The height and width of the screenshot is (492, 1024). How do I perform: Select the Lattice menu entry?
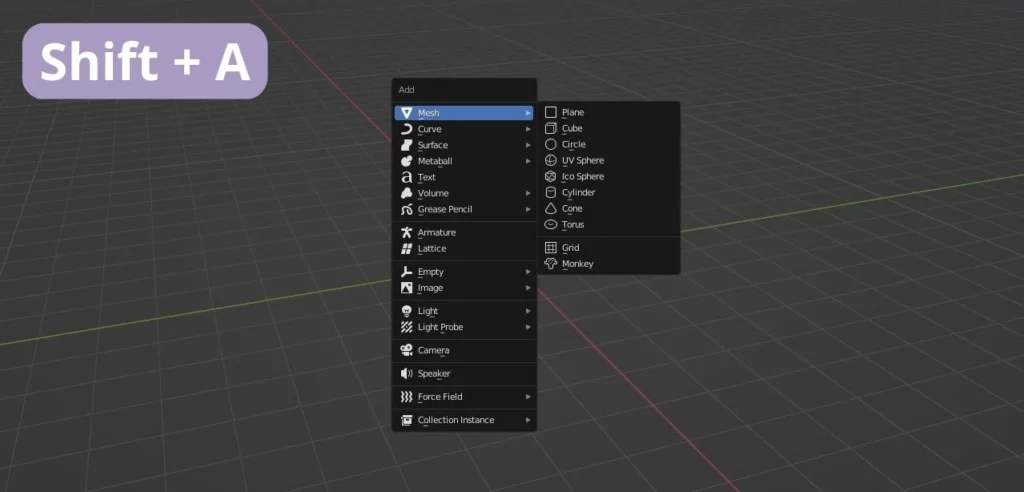click(464, 249)
